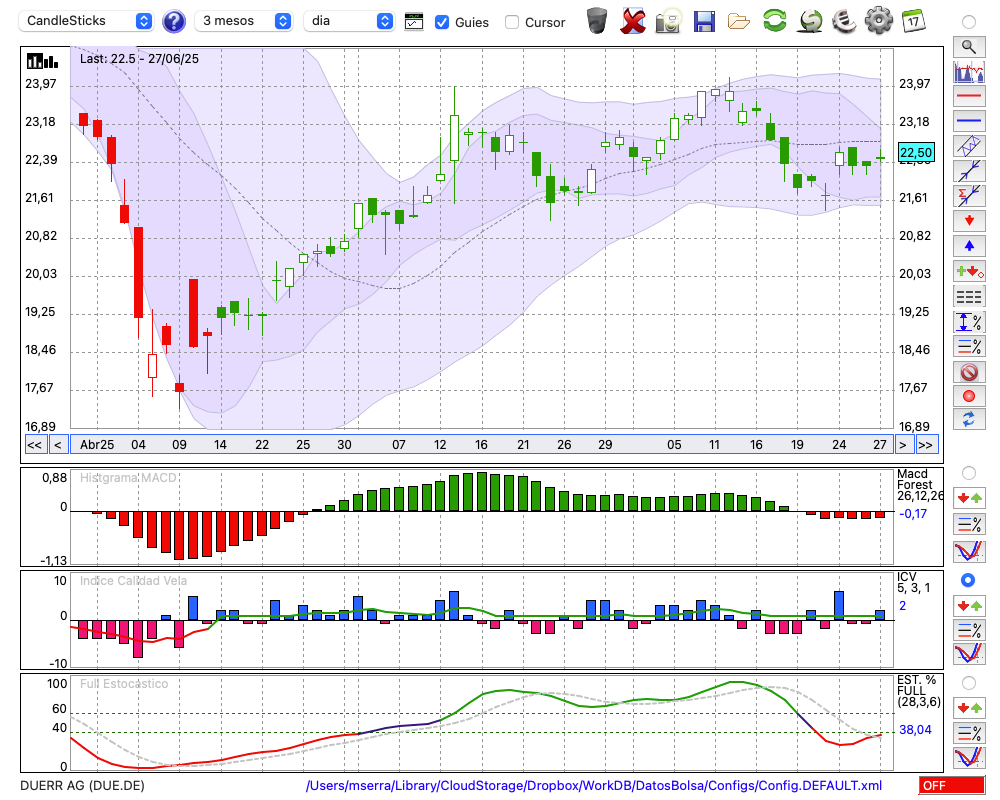Select the radio button next to the price chart
Screen dimensions: 1000x800
[968, 22]
